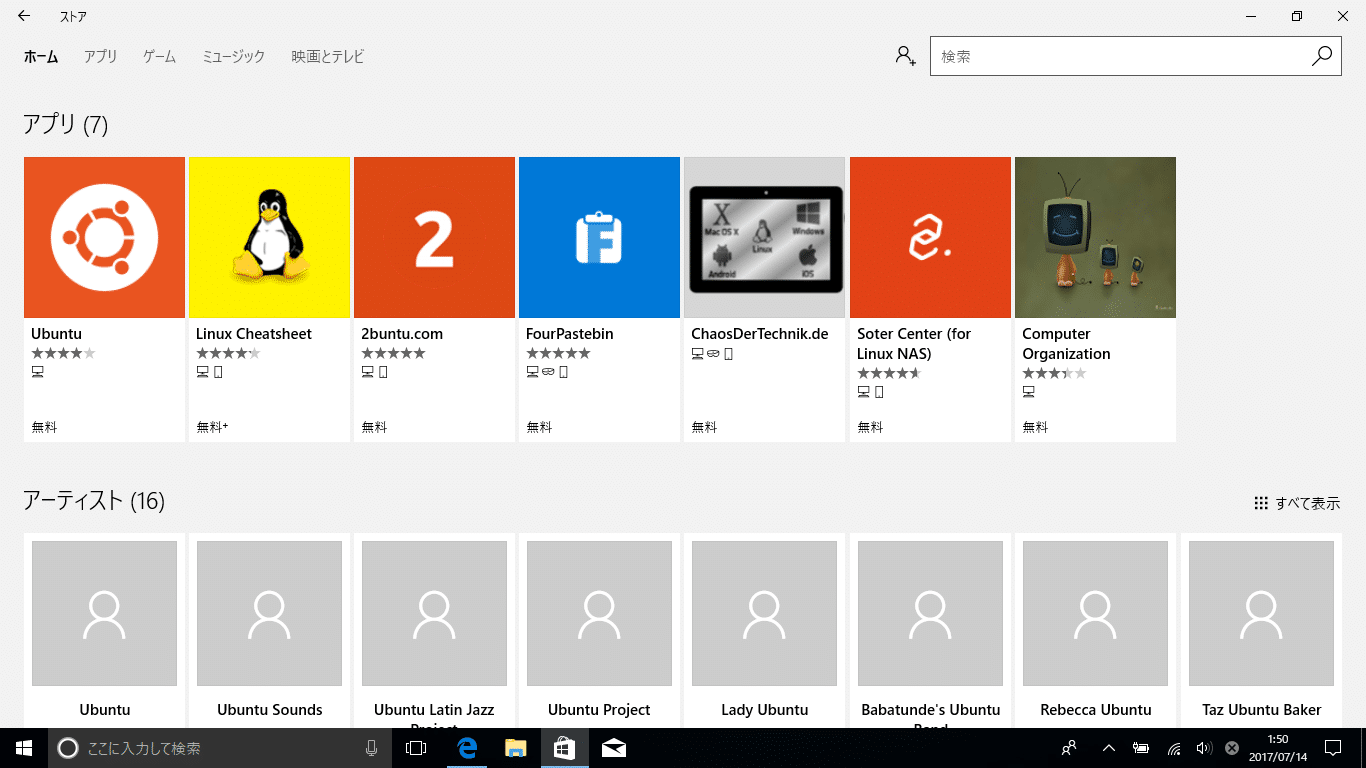Select artist avatar for Ubuntu Sounds
This screenshot has height=768, width=1366.
269,614
